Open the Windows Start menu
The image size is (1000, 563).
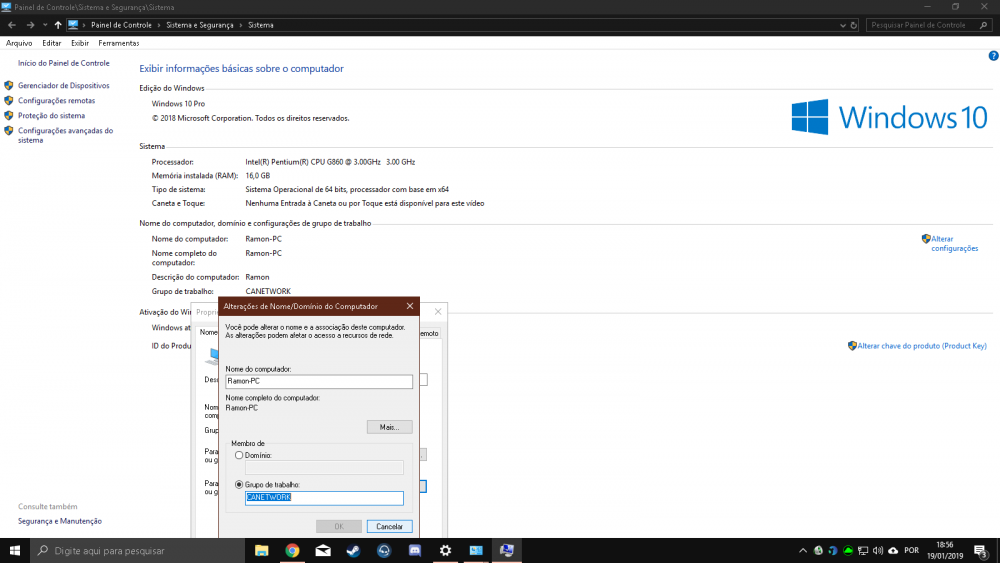(x=15, y=550)
